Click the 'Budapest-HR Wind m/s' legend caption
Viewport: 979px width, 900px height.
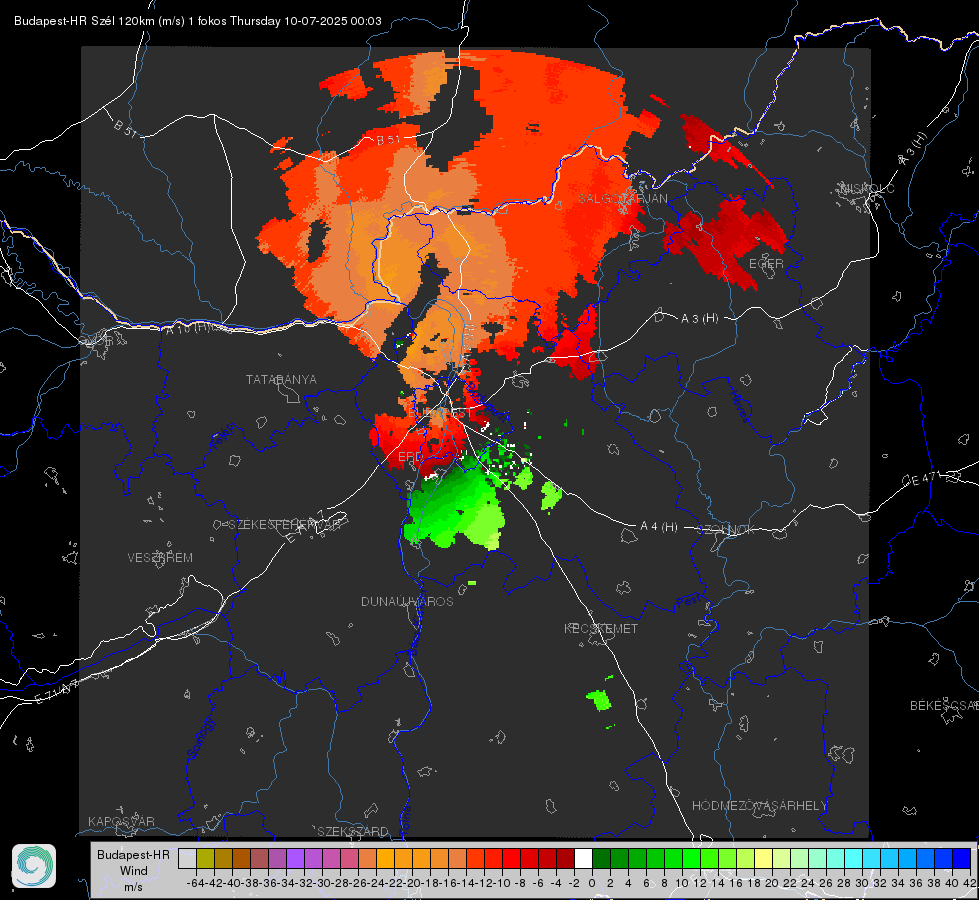134,870
